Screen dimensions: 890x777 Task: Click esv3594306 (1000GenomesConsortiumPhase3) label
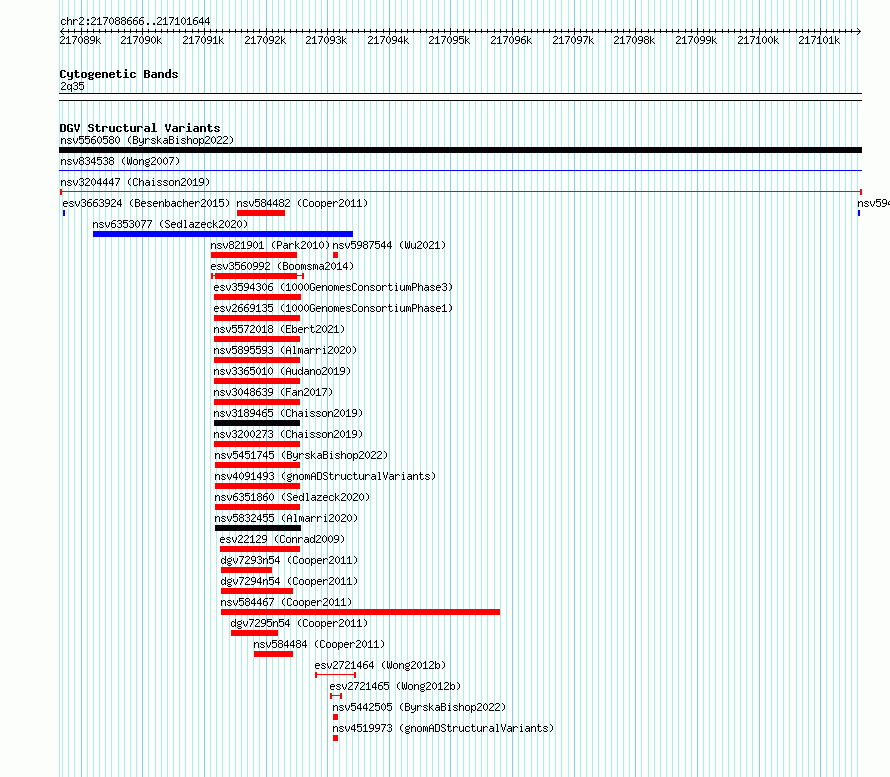tap(333, 287)
